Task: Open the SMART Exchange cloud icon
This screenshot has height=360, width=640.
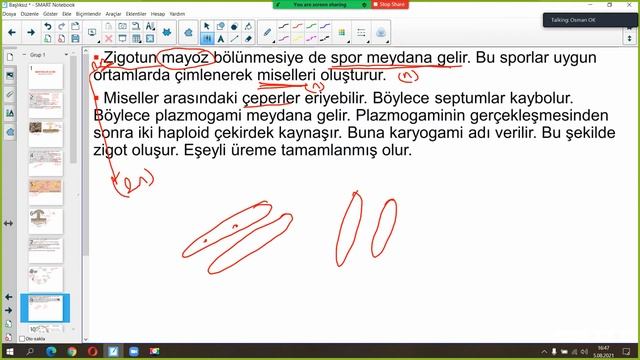Action: pos(188,32)
